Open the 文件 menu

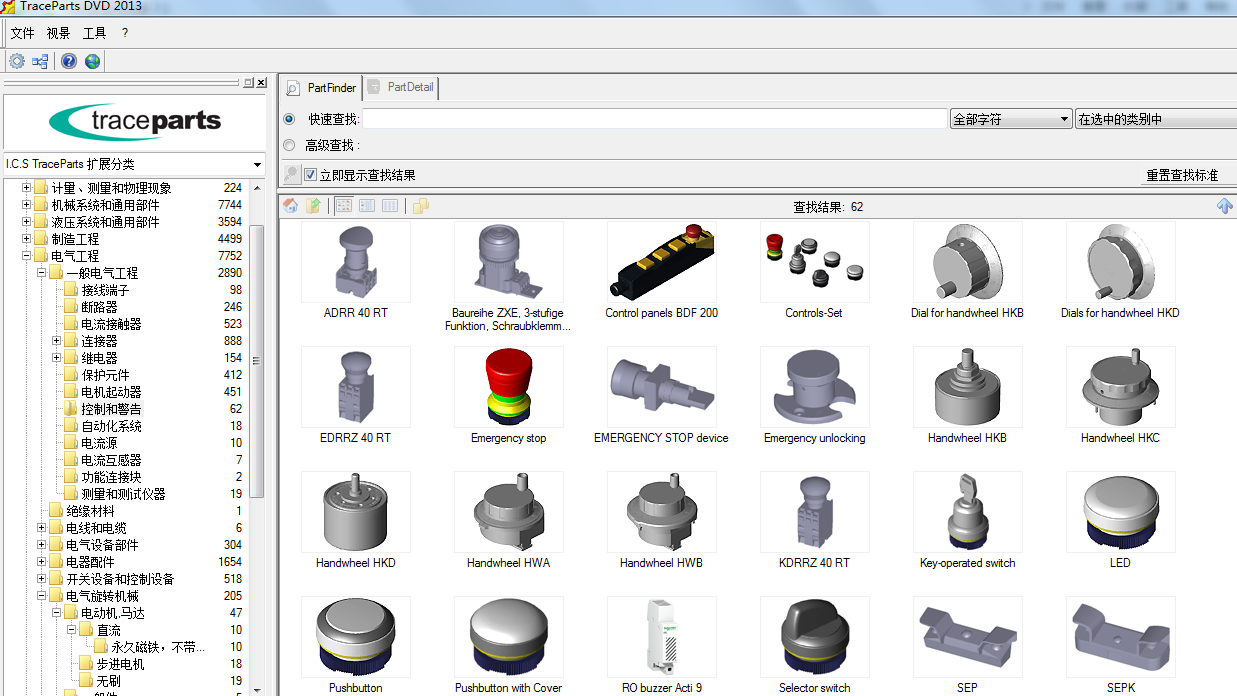[x=22, y=32]
